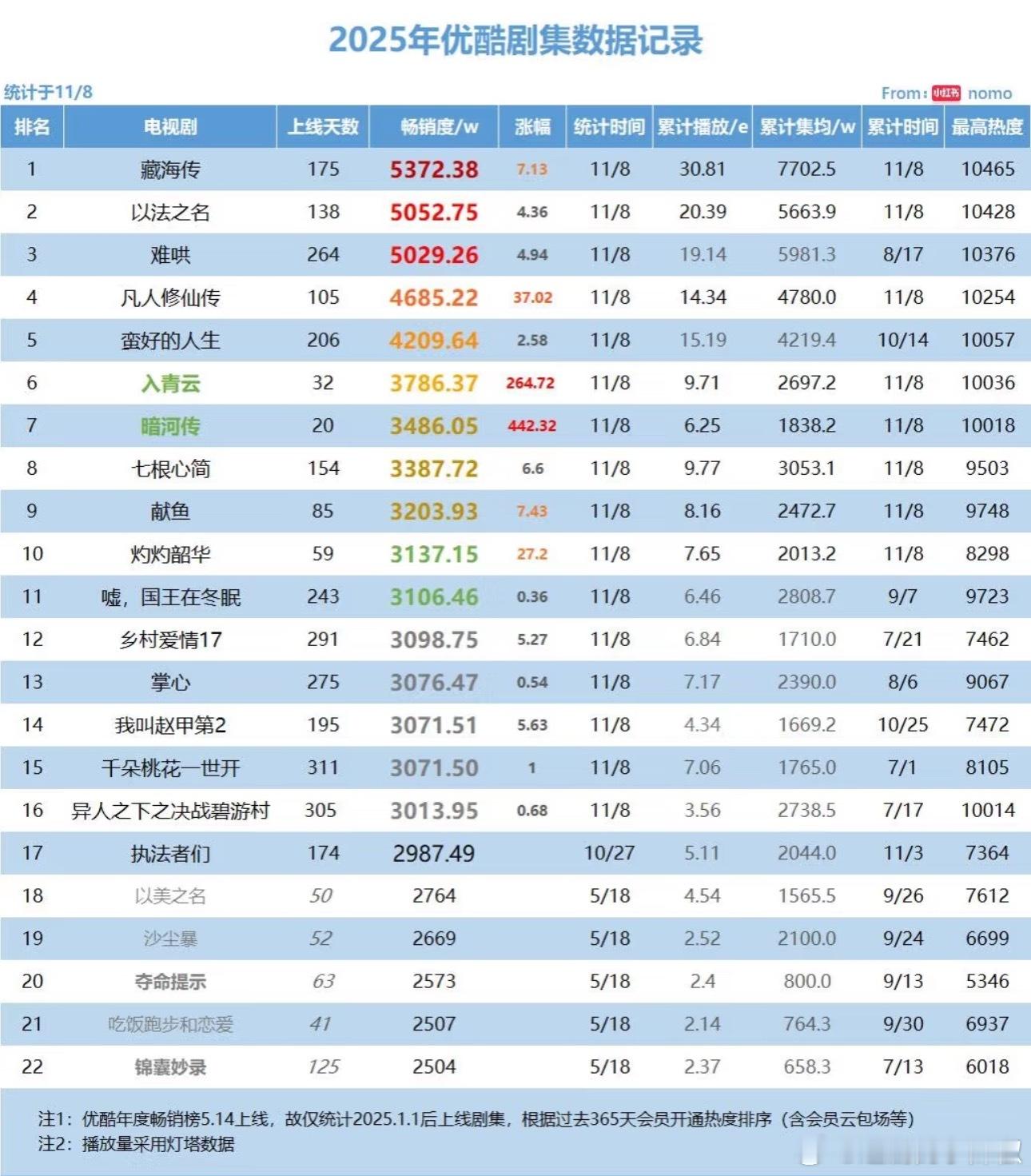Select the drama name 凡人修仙传

point(170,298)
